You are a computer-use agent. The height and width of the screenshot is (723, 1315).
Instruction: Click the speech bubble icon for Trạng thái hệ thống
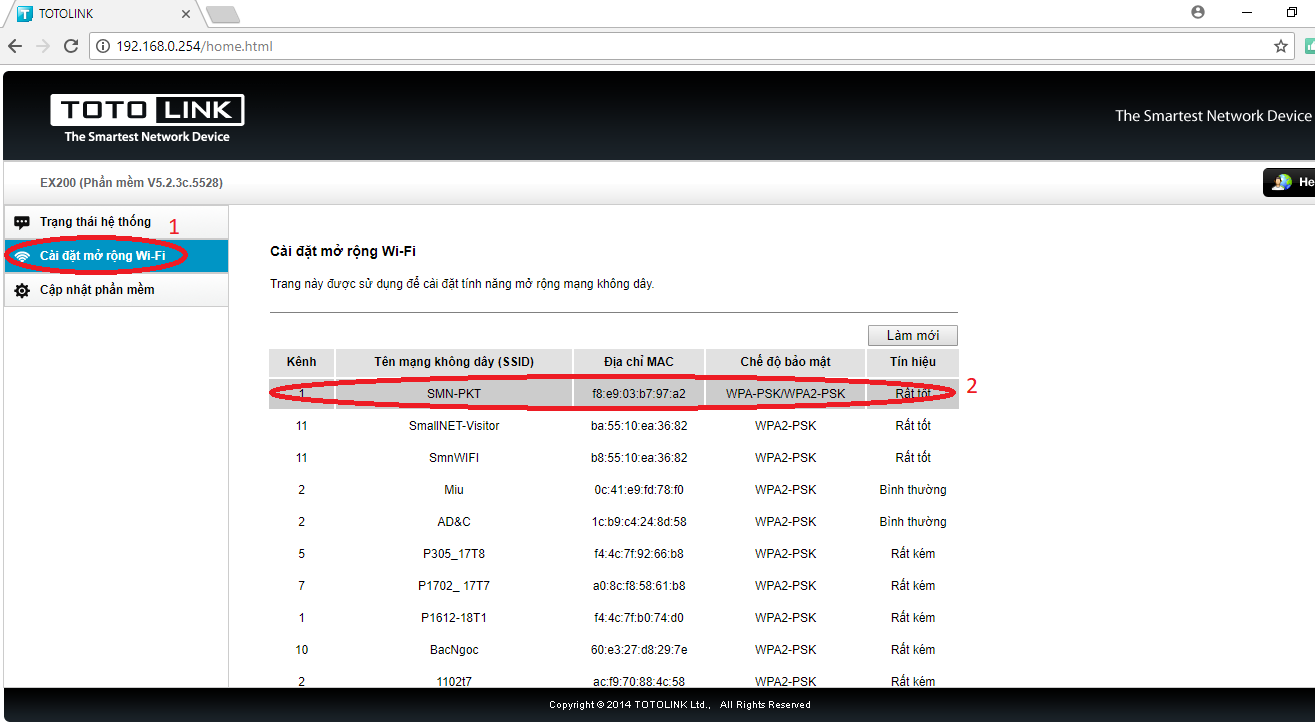(22, 222)
